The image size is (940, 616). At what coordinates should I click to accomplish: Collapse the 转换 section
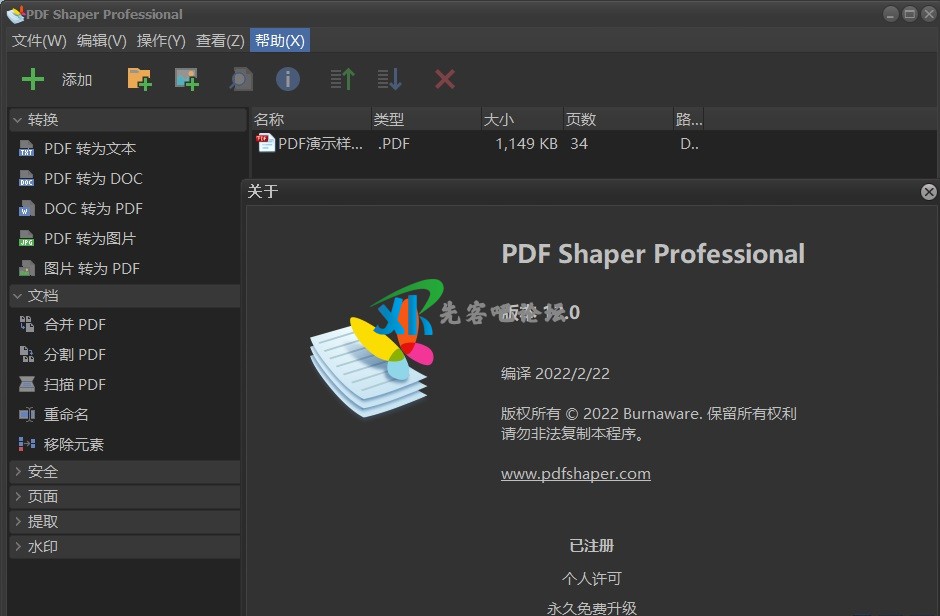pos(18,120)
